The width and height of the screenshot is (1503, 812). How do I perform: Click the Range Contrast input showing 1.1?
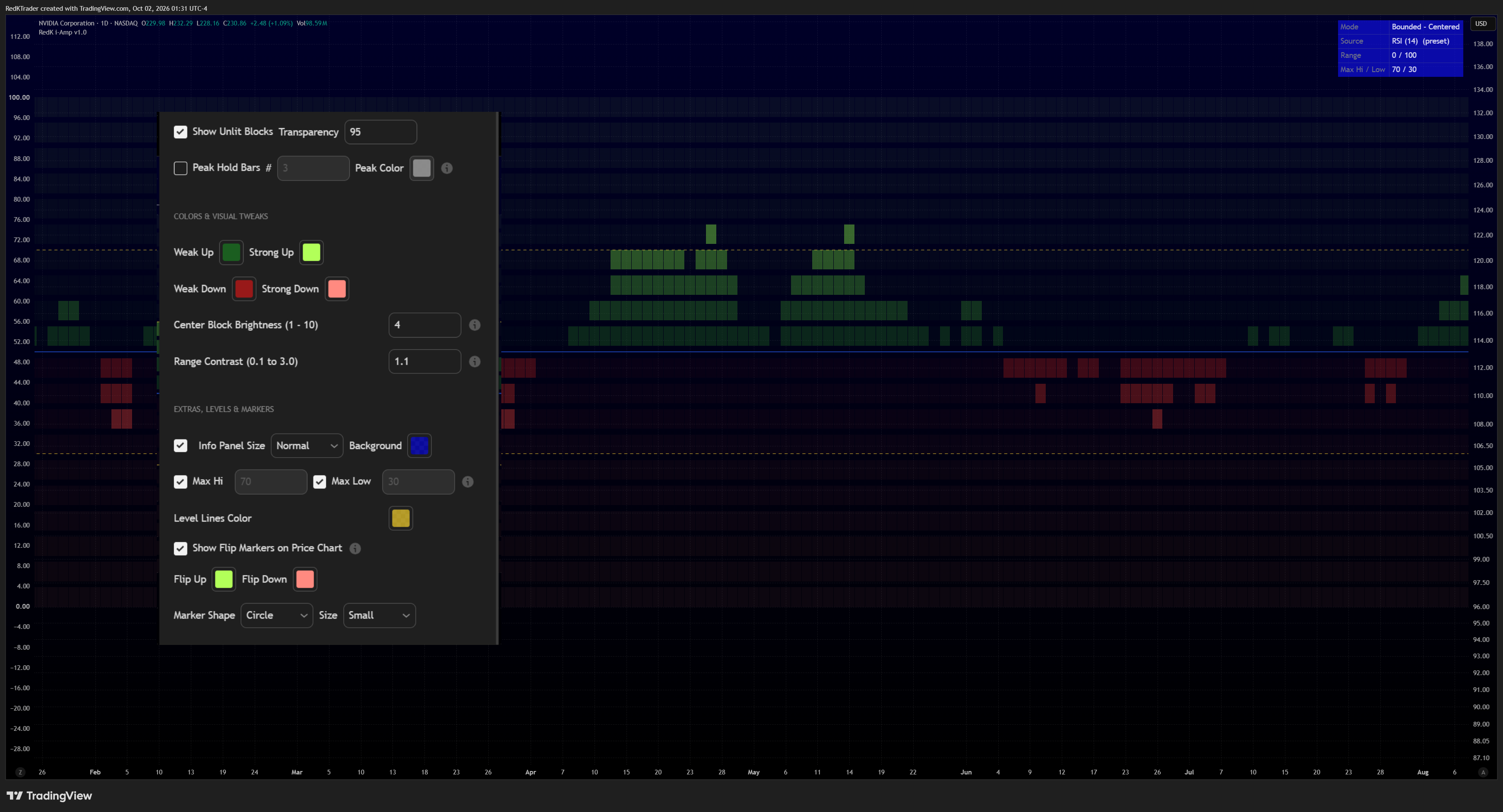(x=425, y=362)
